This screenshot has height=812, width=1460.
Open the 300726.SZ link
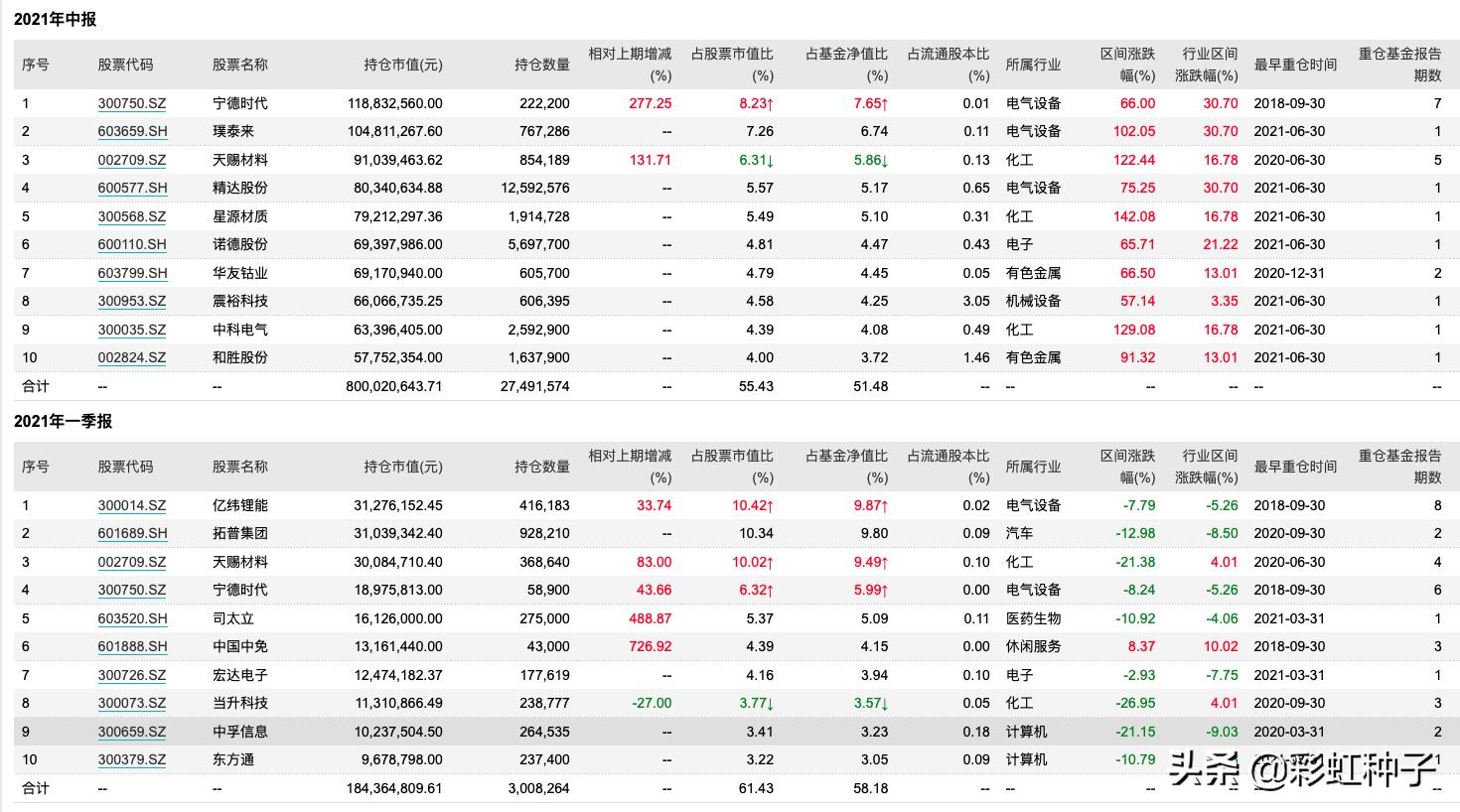point(131,675)
